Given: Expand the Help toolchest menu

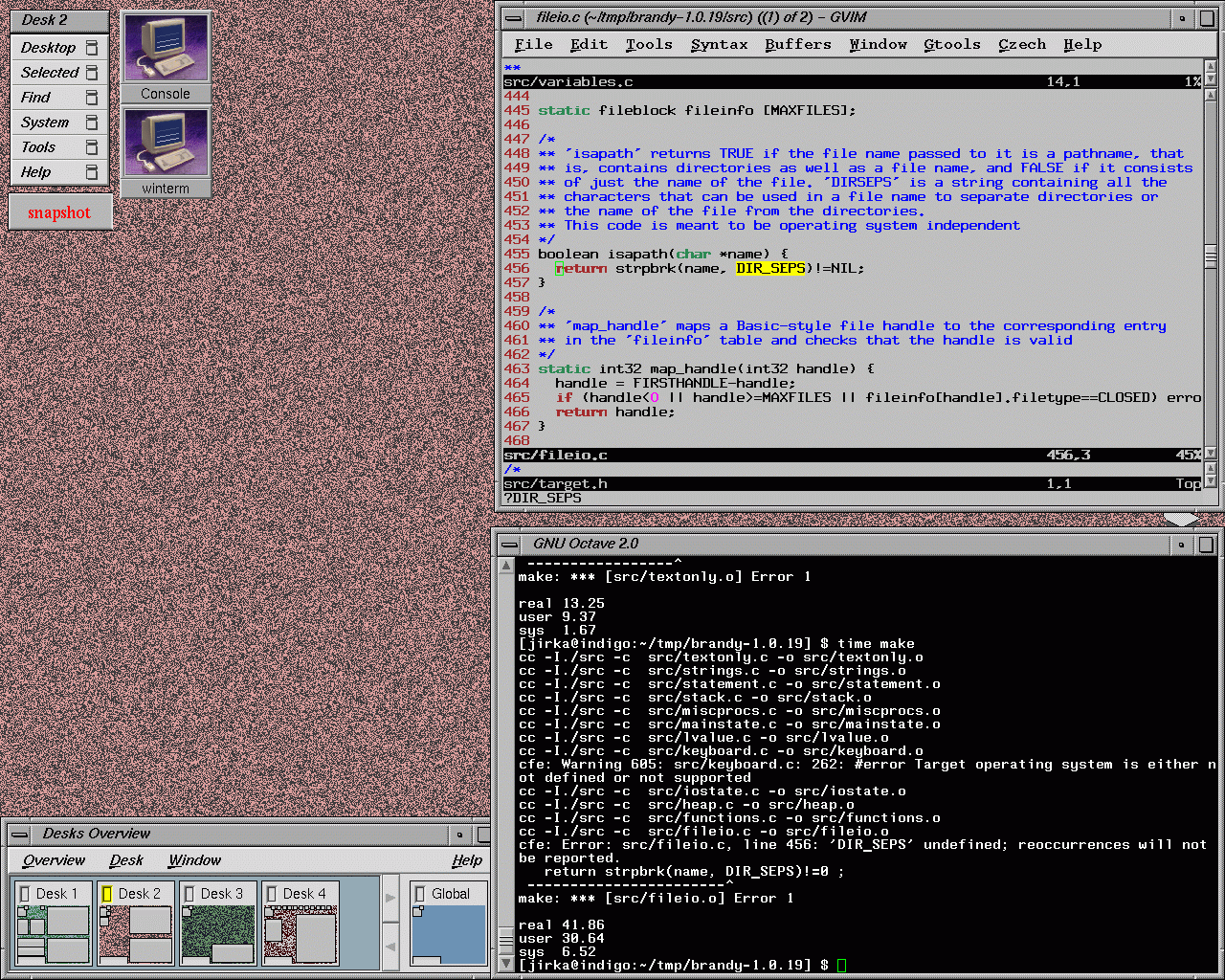Looking at the screenshot, I should click(36, 172).
